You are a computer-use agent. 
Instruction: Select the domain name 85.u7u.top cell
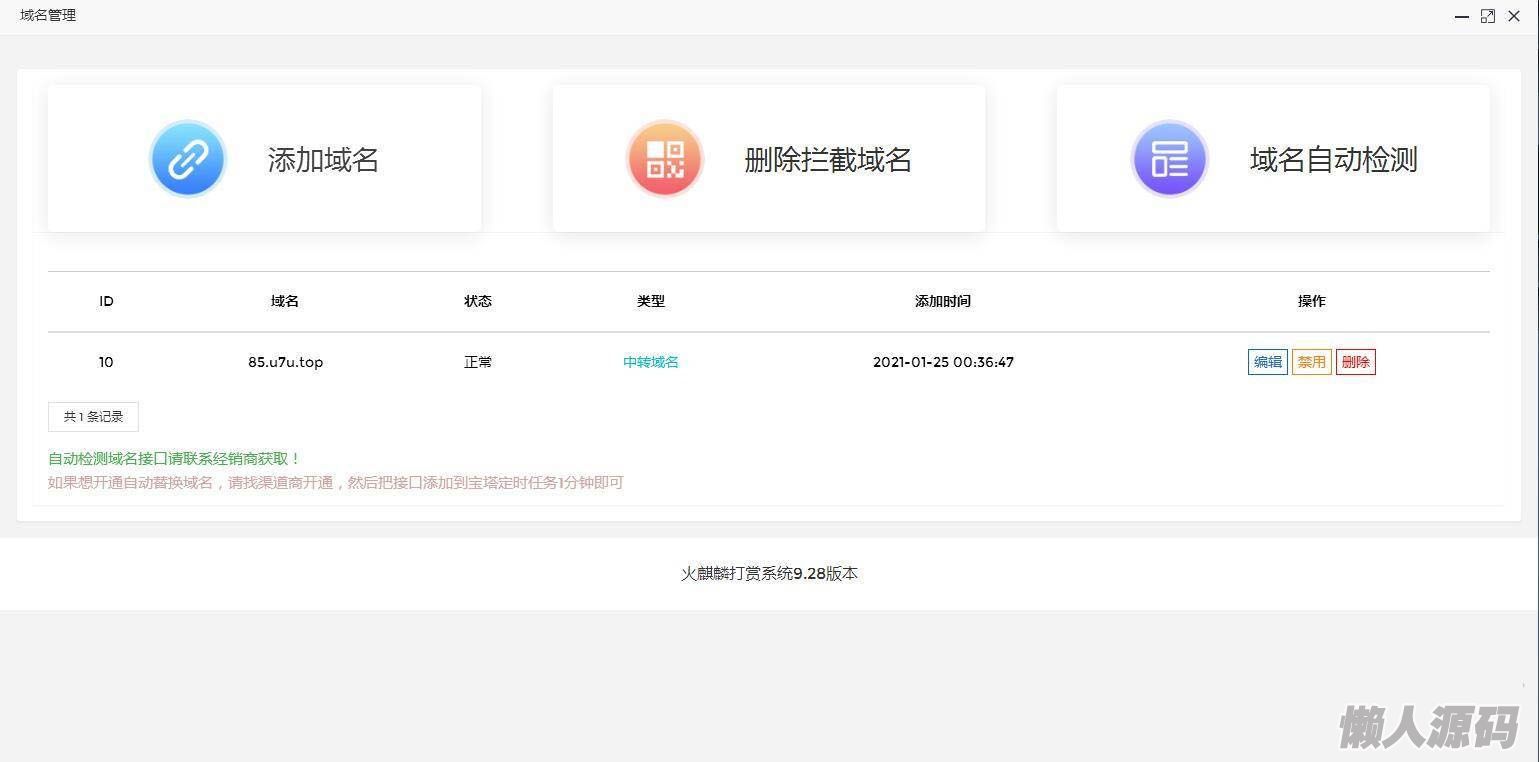point(285,362)
